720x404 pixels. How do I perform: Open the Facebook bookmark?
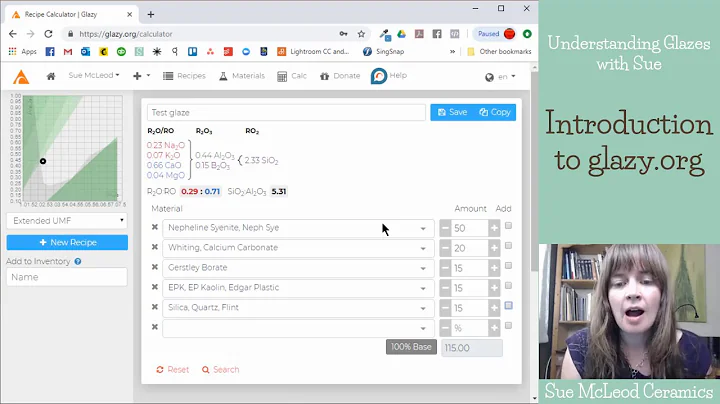50,52
